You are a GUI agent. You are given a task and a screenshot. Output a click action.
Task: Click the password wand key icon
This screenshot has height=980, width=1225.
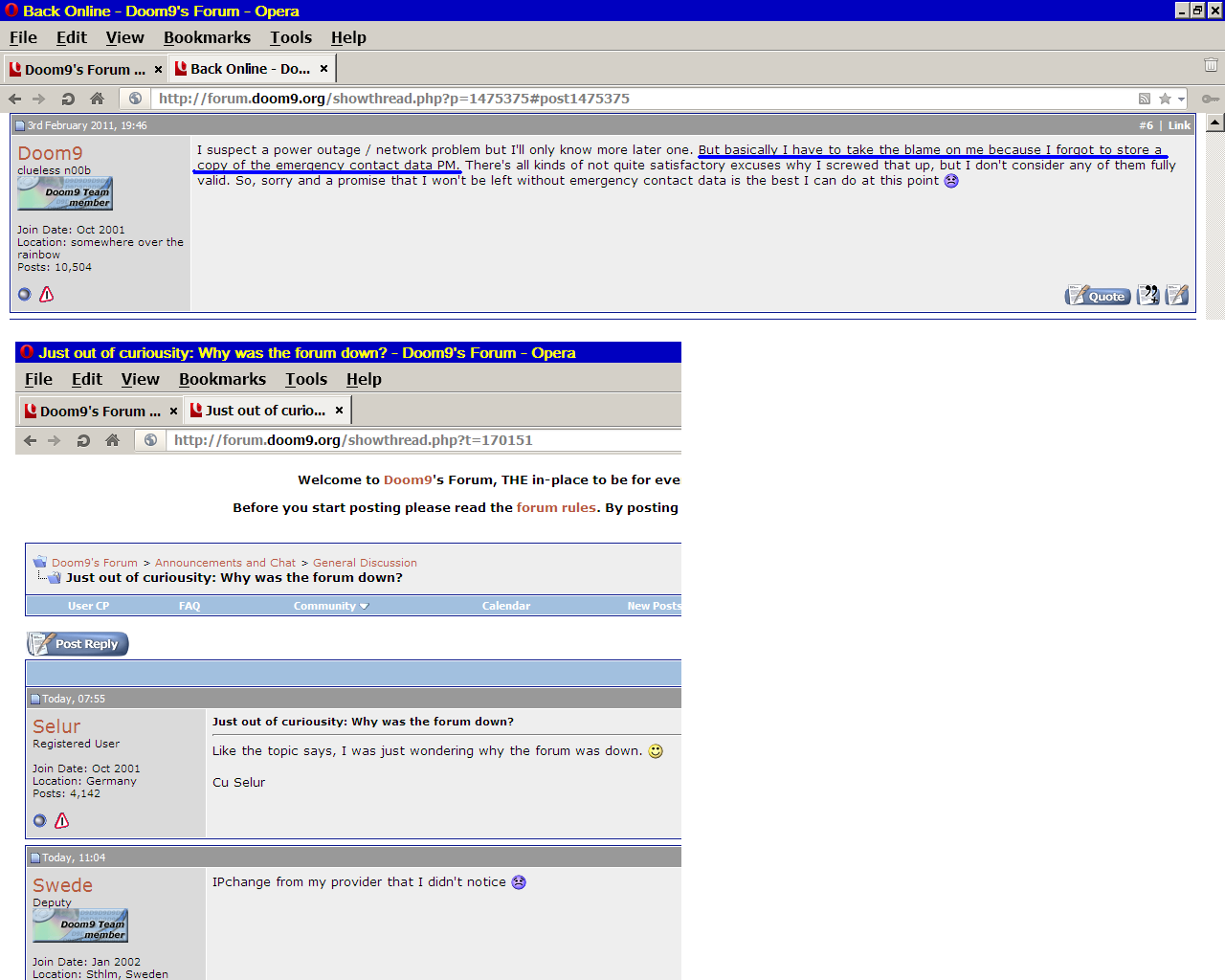click(1211, 99)
